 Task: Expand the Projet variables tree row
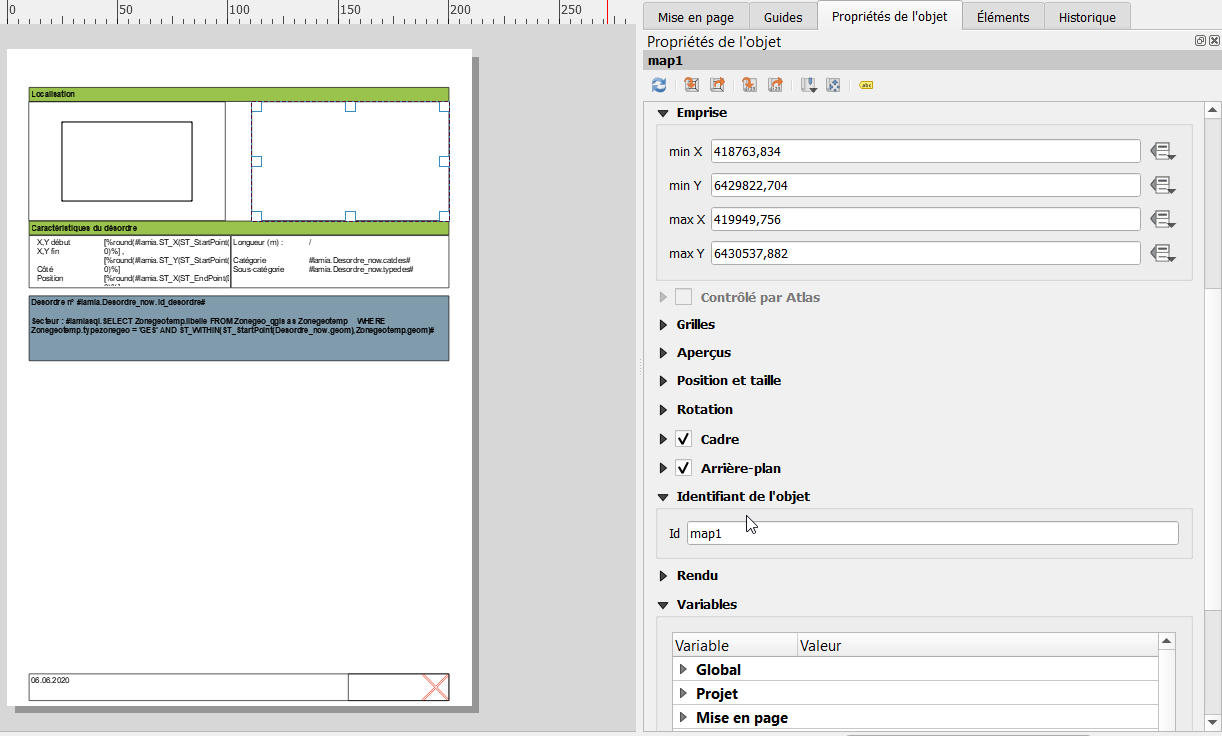pyautogui.click(x=684, y=694)
